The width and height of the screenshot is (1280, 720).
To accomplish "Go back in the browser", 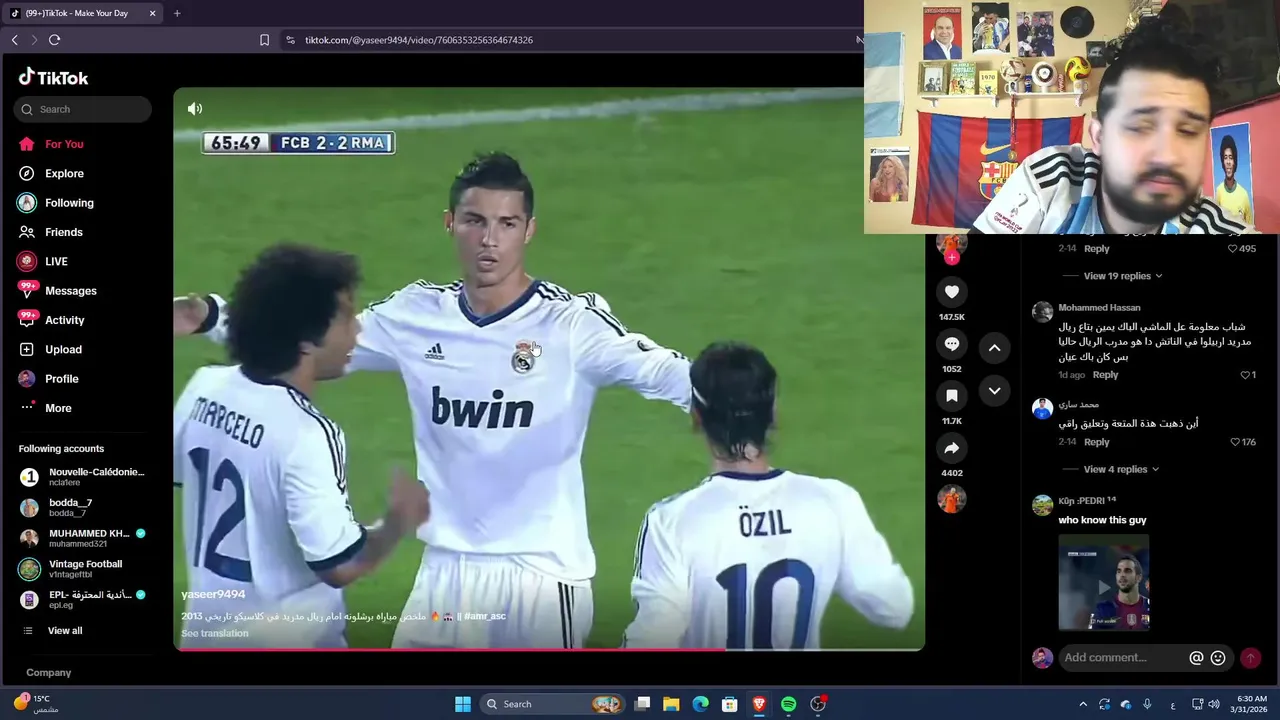I will tap(14, 40).
